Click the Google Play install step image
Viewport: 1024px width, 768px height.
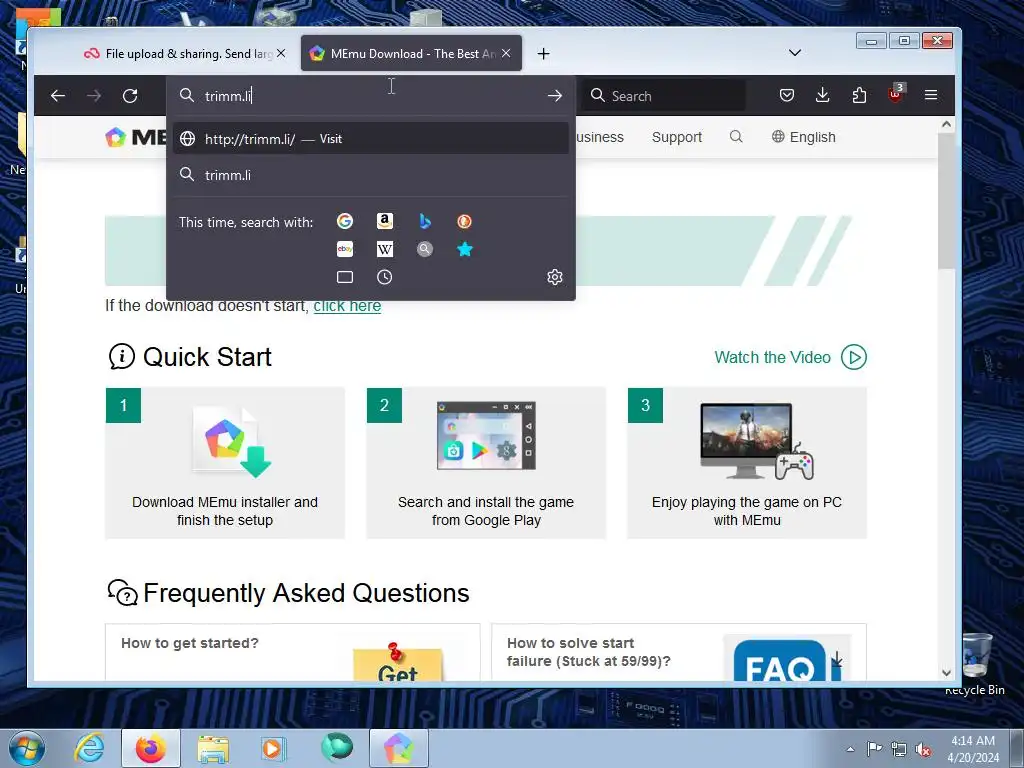click(486, 436)
